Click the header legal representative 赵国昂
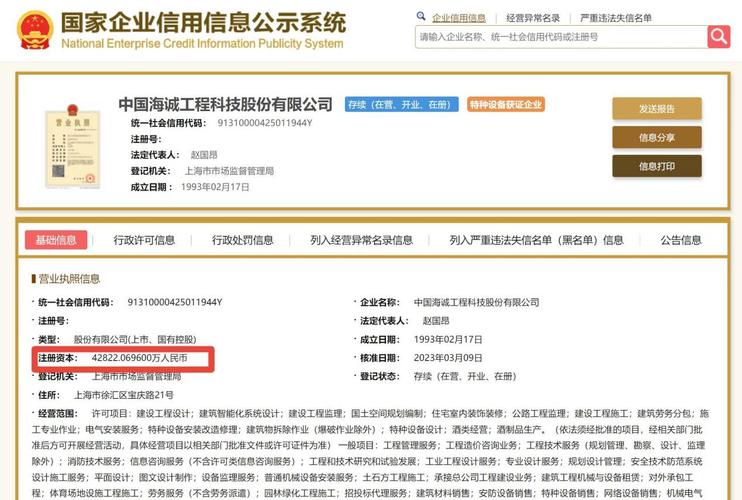 point(204,155)
